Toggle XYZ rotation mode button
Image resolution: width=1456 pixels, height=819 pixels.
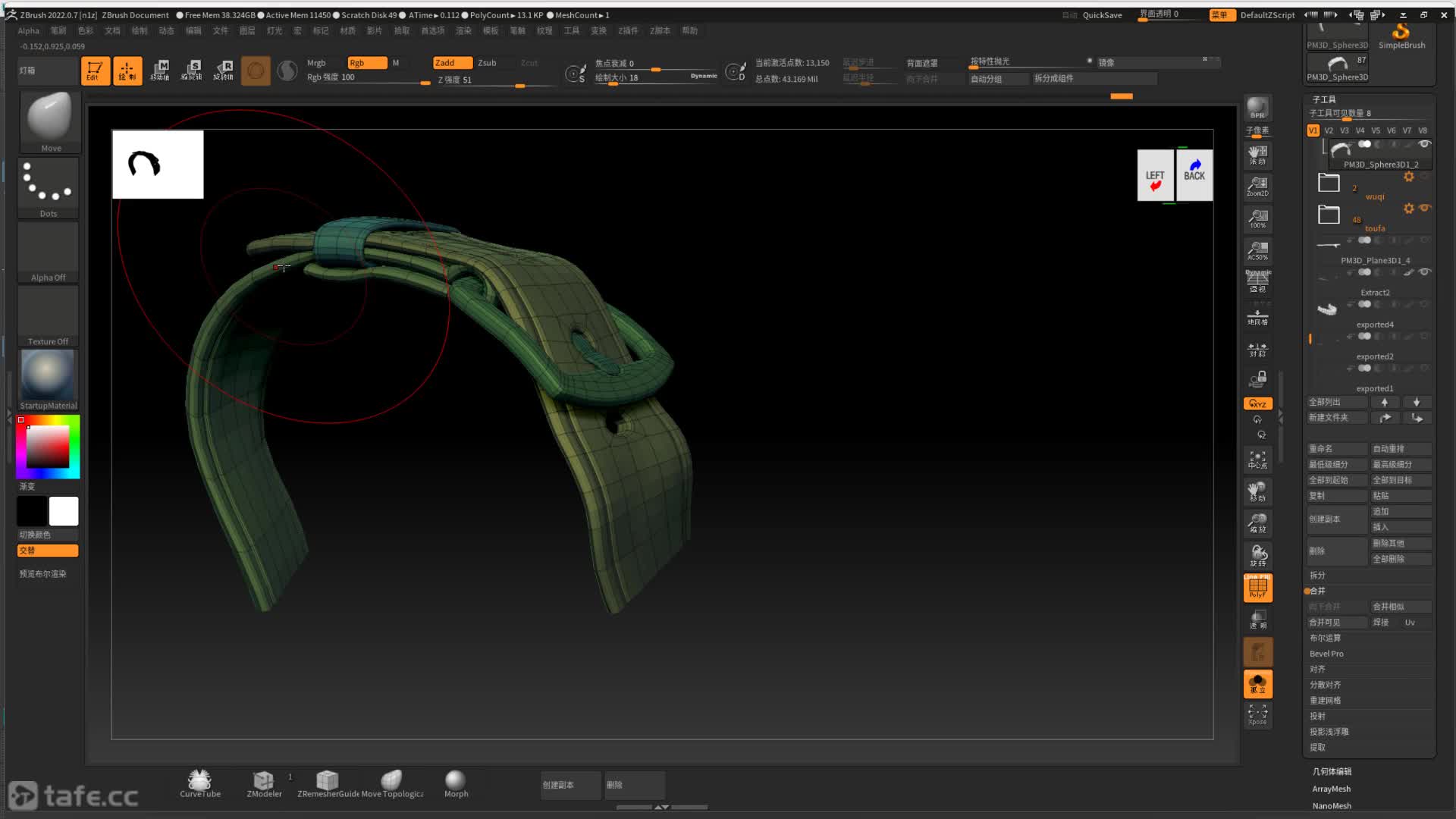1257,403
